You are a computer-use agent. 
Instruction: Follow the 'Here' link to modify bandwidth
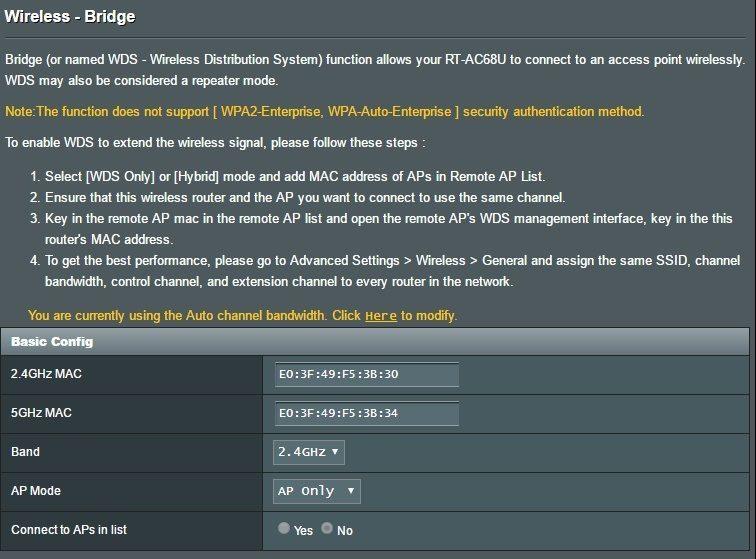(x=381, y=316)
